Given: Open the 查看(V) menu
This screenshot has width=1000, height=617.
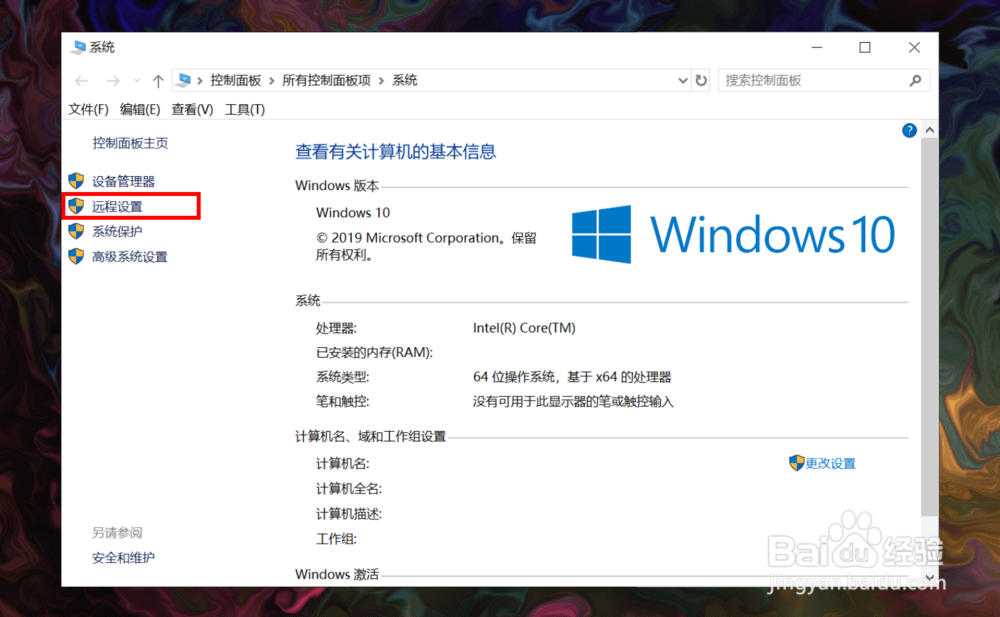Looking at the screenshot, I should coord(192,110).
